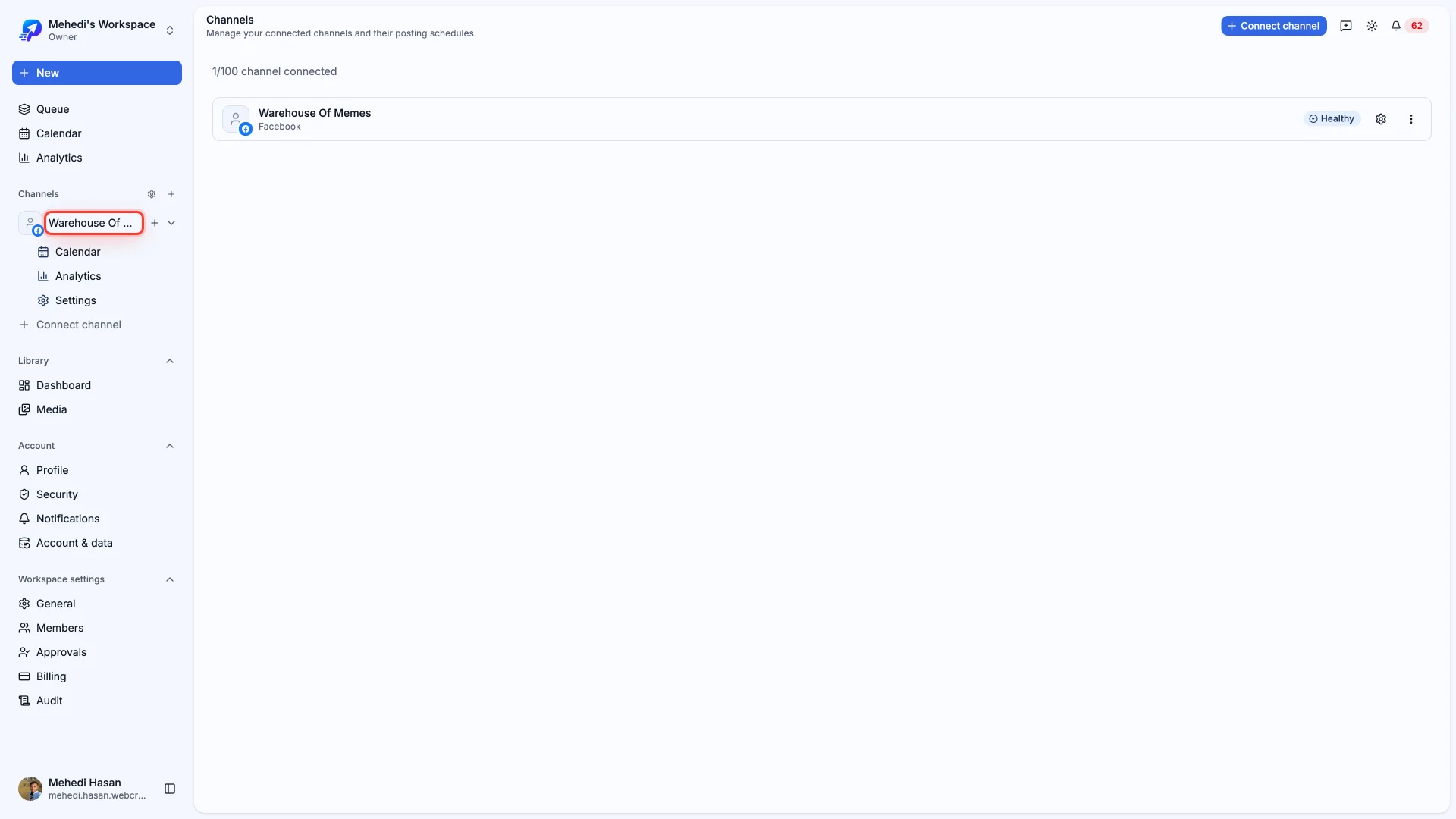
Task: Click the Connect channel button in header
Action: tap(1274, 26)
